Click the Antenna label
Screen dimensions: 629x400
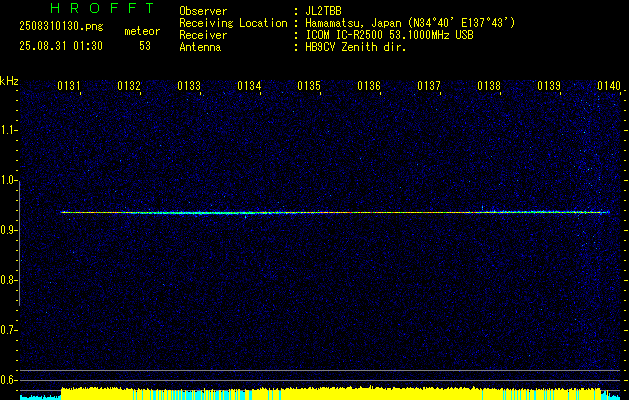200,47
